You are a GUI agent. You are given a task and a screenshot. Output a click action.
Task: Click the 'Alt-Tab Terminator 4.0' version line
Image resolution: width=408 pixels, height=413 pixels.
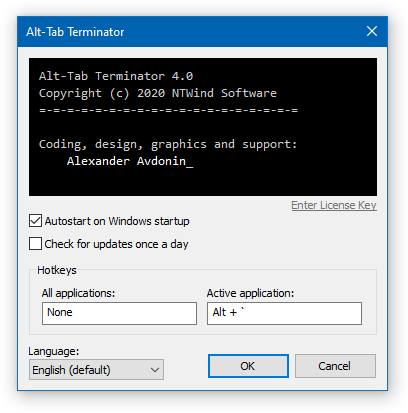pos(116,76)
